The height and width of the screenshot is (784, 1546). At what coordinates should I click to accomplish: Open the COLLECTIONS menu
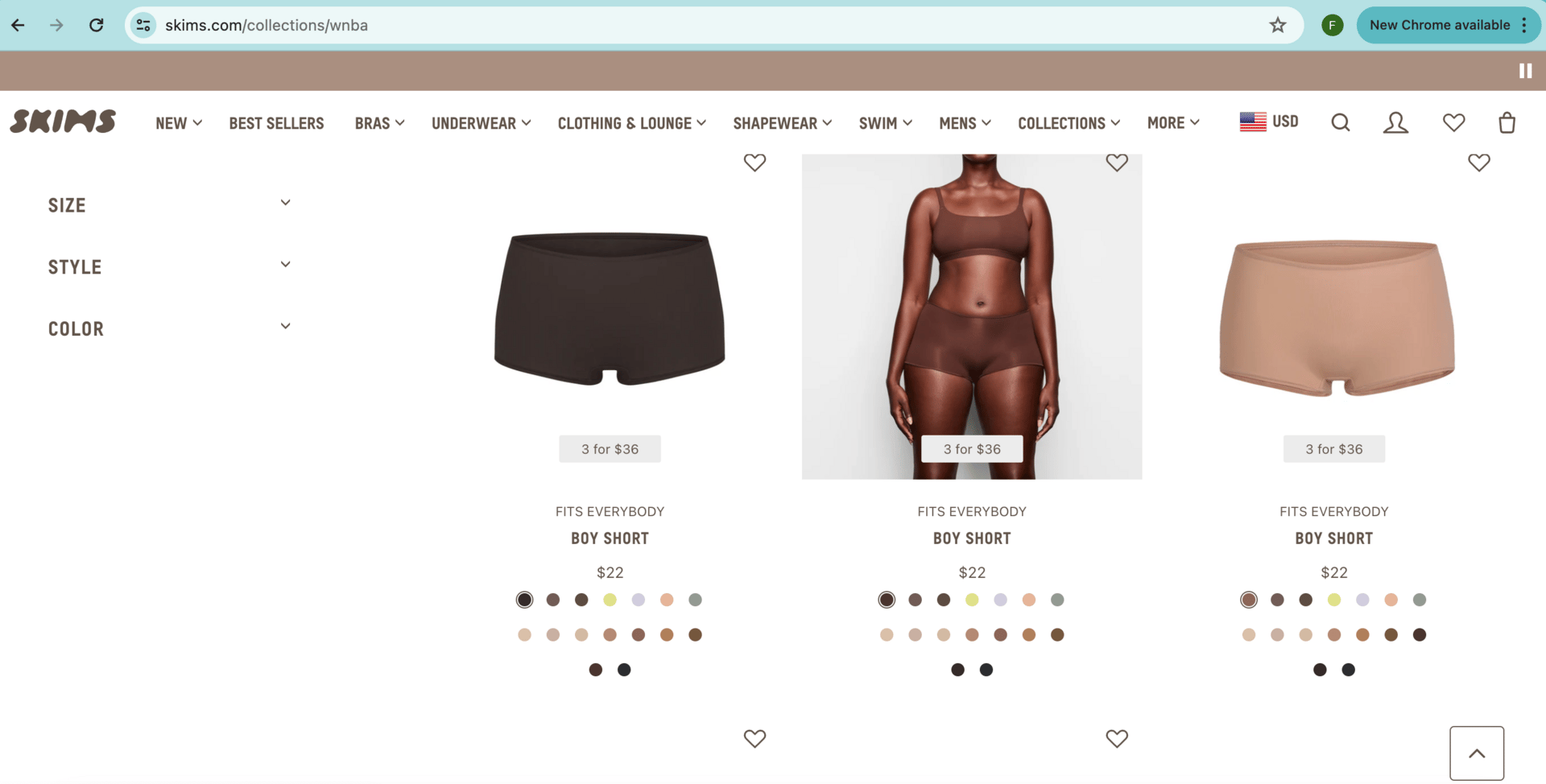tap(1069, 123)
